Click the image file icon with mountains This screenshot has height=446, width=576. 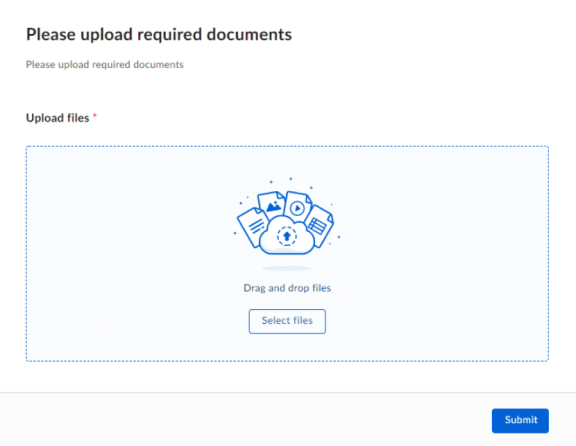click(271, 204)
